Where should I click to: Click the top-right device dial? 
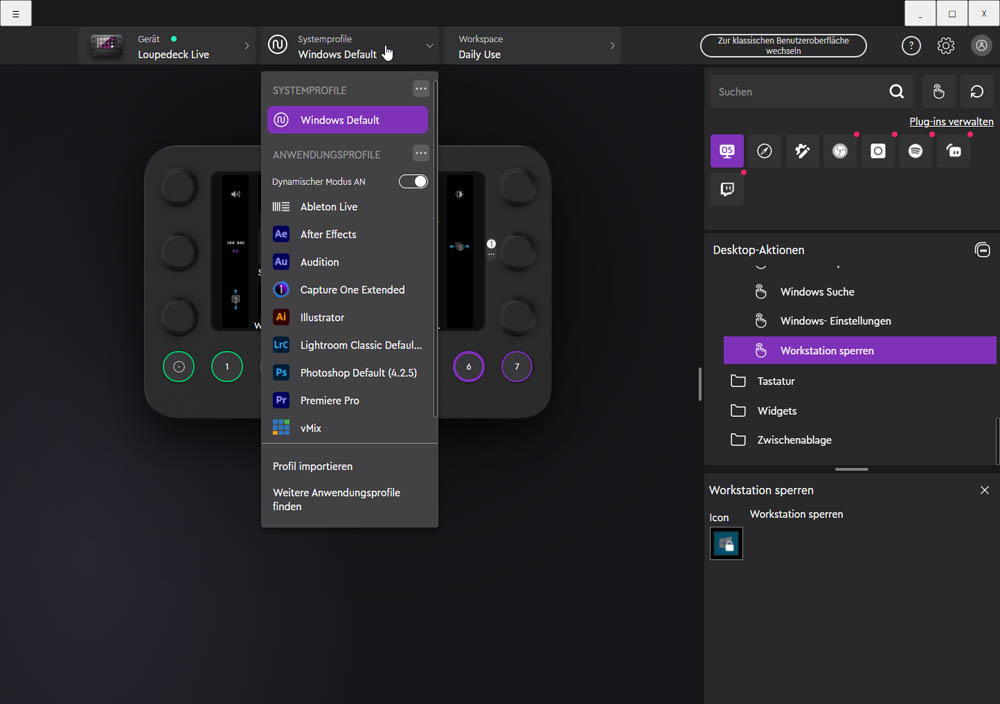pos(517,187)
